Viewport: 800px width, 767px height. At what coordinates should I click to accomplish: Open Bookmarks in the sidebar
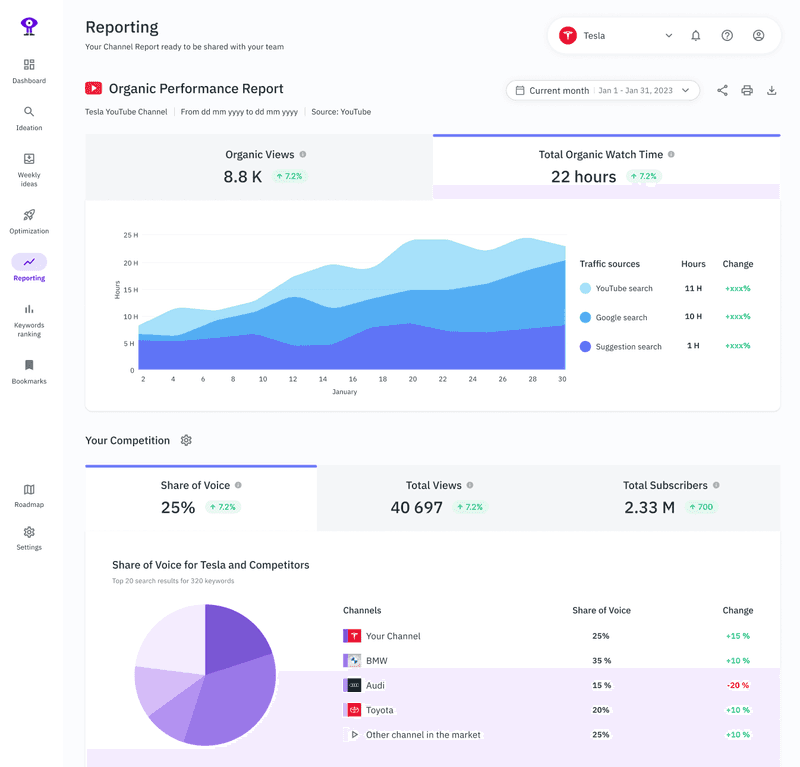click(x=29, y=372)
